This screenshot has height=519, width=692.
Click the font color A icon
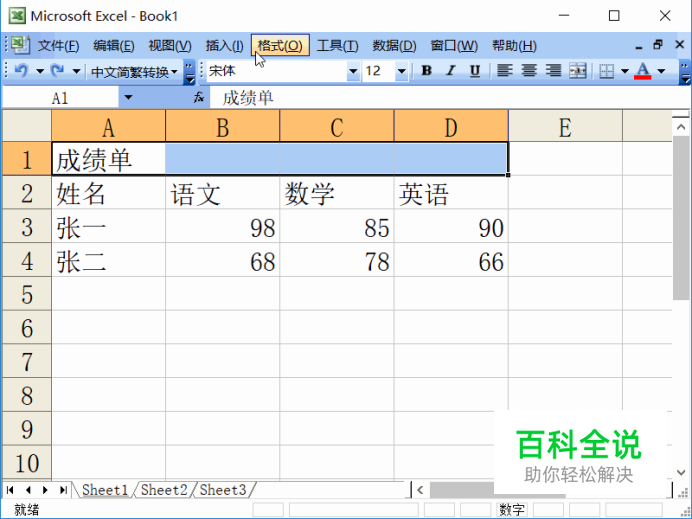pyautogui.click(x=643, y=71)
